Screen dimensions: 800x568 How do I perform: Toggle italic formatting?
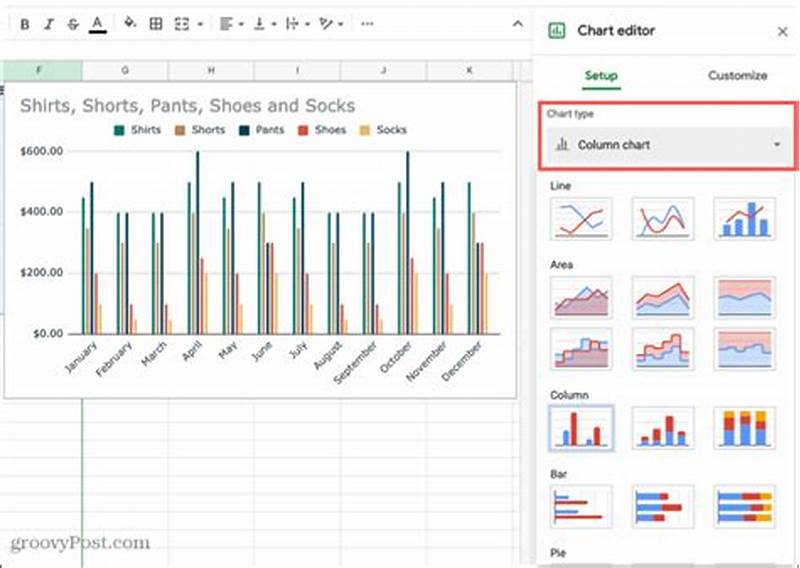[49, 24]
